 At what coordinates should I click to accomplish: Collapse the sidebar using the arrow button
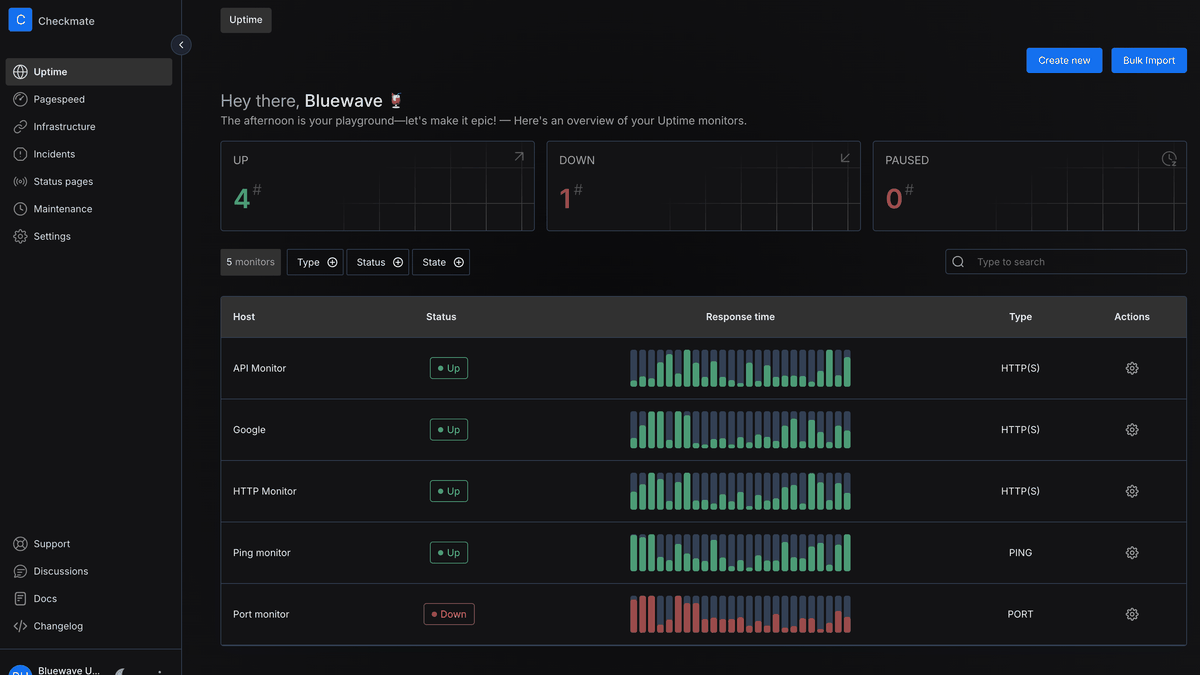[181, 45]
